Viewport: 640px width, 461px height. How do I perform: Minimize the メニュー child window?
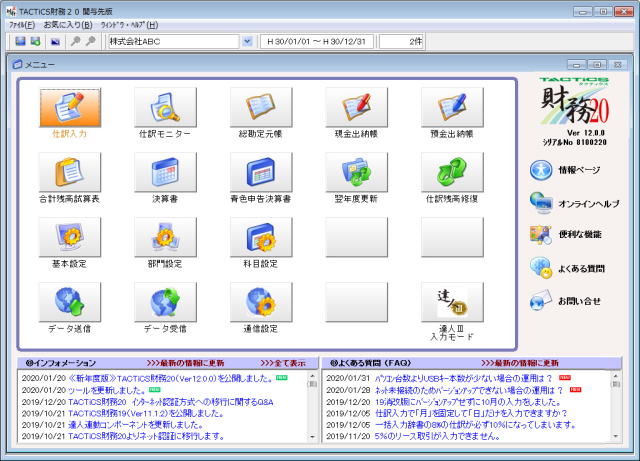click(576, 65)
